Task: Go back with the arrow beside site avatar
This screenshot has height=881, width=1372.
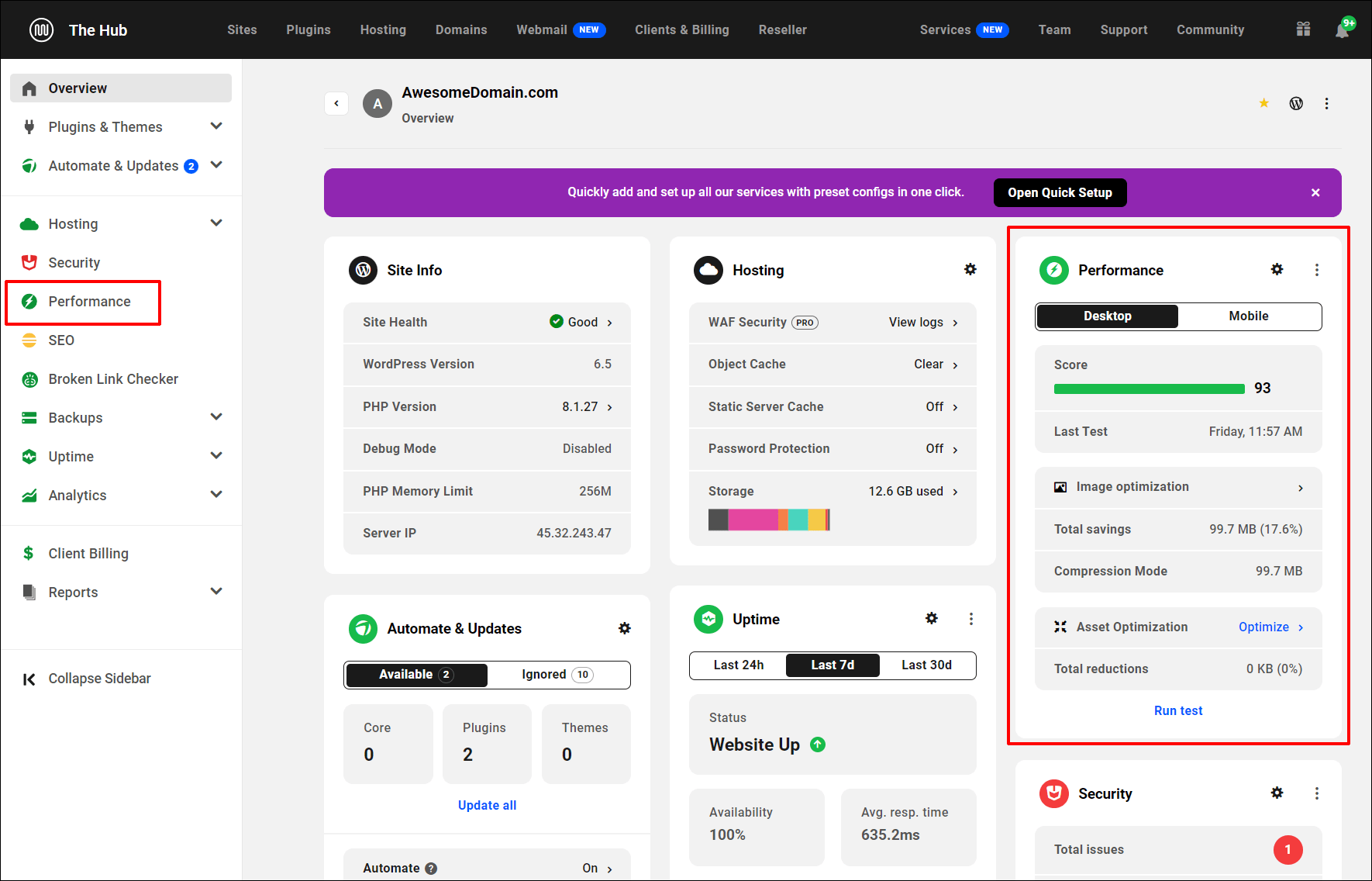Action: [x=336, y=103]
